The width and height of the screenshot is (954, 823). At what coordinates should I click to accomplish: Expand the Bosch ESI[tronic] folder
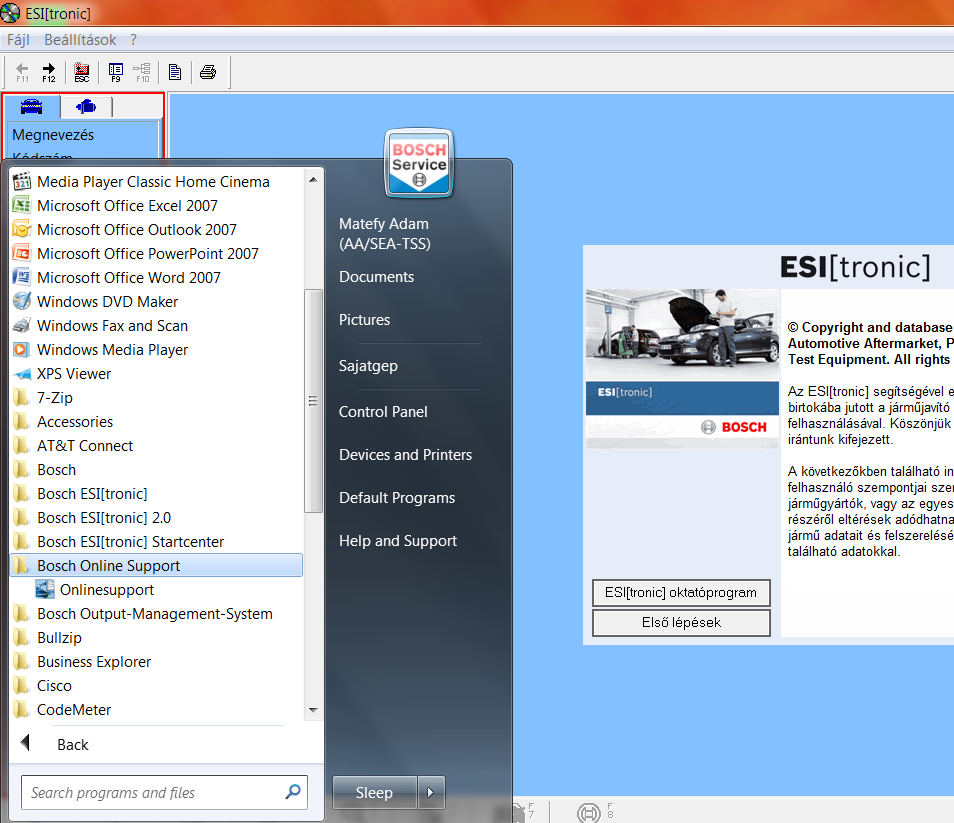(x=156, y=494)
